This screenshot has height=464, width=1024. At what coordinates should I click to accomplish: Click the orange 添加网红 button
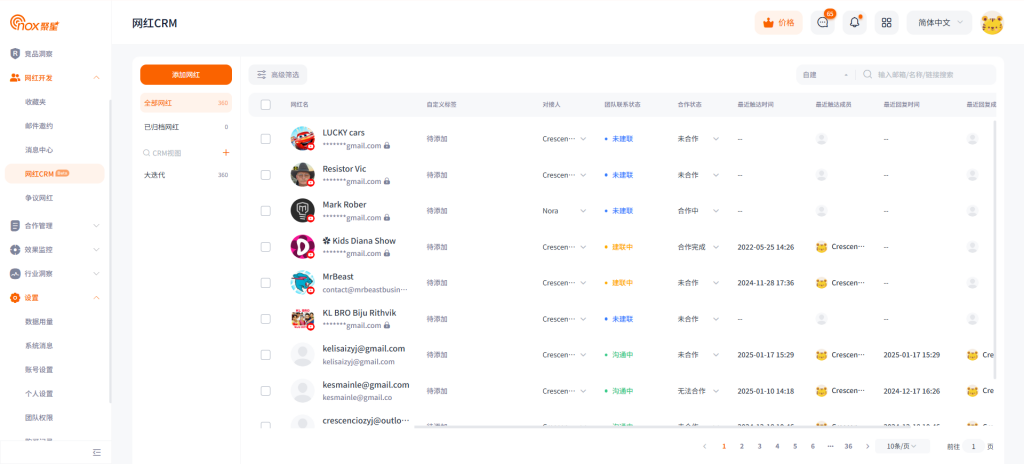(186, 75)
